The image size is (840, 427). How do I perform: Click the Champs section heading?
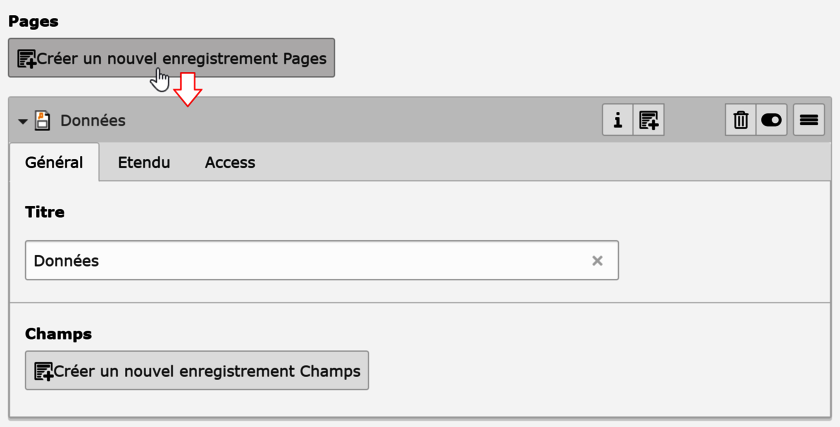coord(57,332)
